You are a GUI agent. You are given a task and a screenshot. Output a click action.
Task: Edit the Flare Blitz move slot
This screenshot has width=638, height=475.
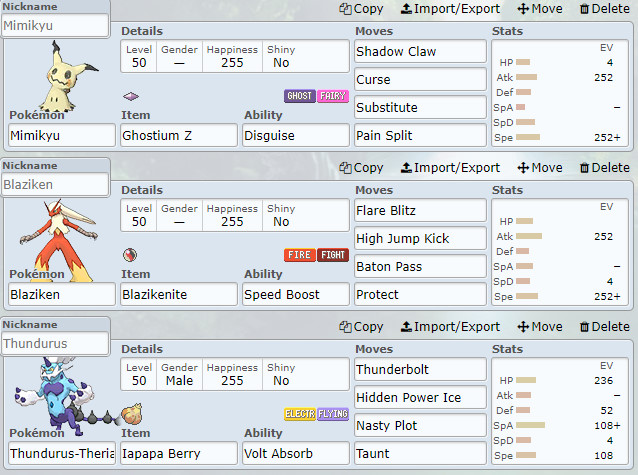tap(420, 210)
